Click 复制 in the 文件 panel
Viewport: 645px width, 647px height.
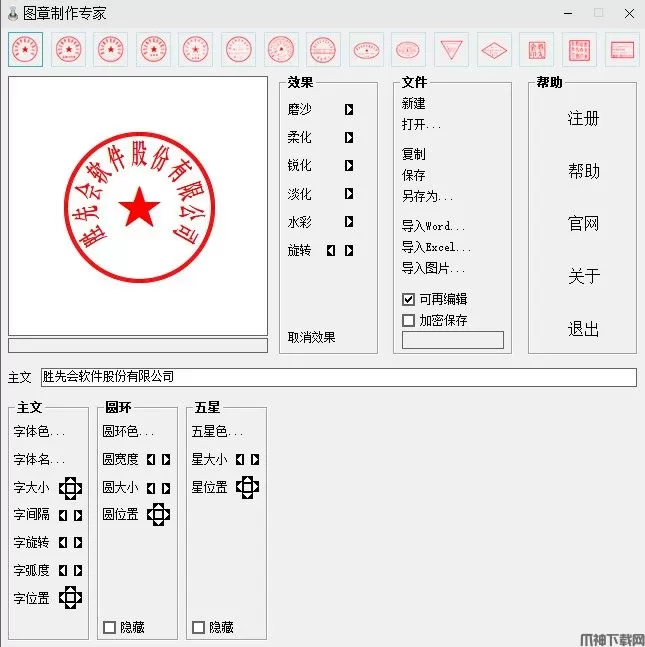tap(413, 154)
